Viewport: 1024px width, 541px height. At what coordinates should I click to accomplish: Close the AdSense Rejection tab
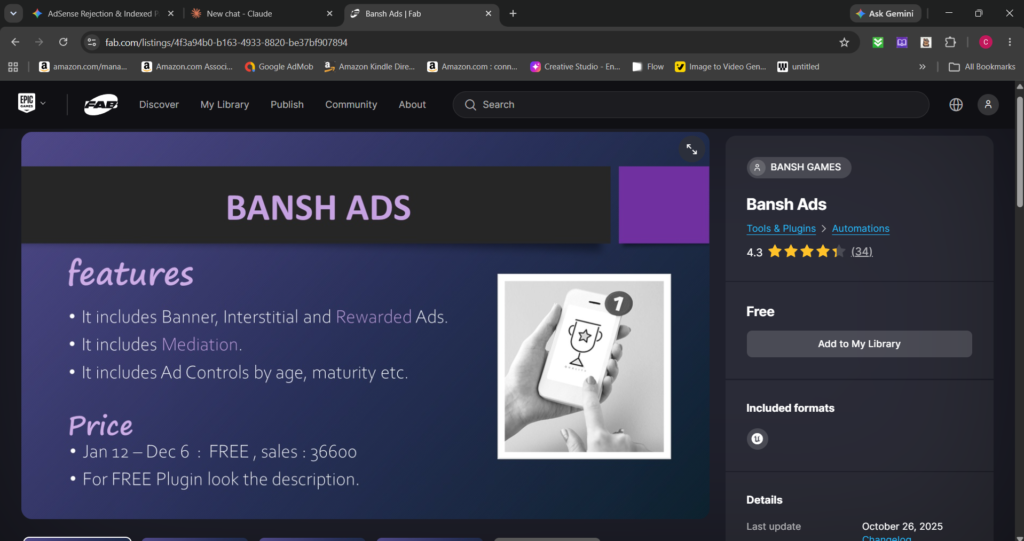[171, 14]
